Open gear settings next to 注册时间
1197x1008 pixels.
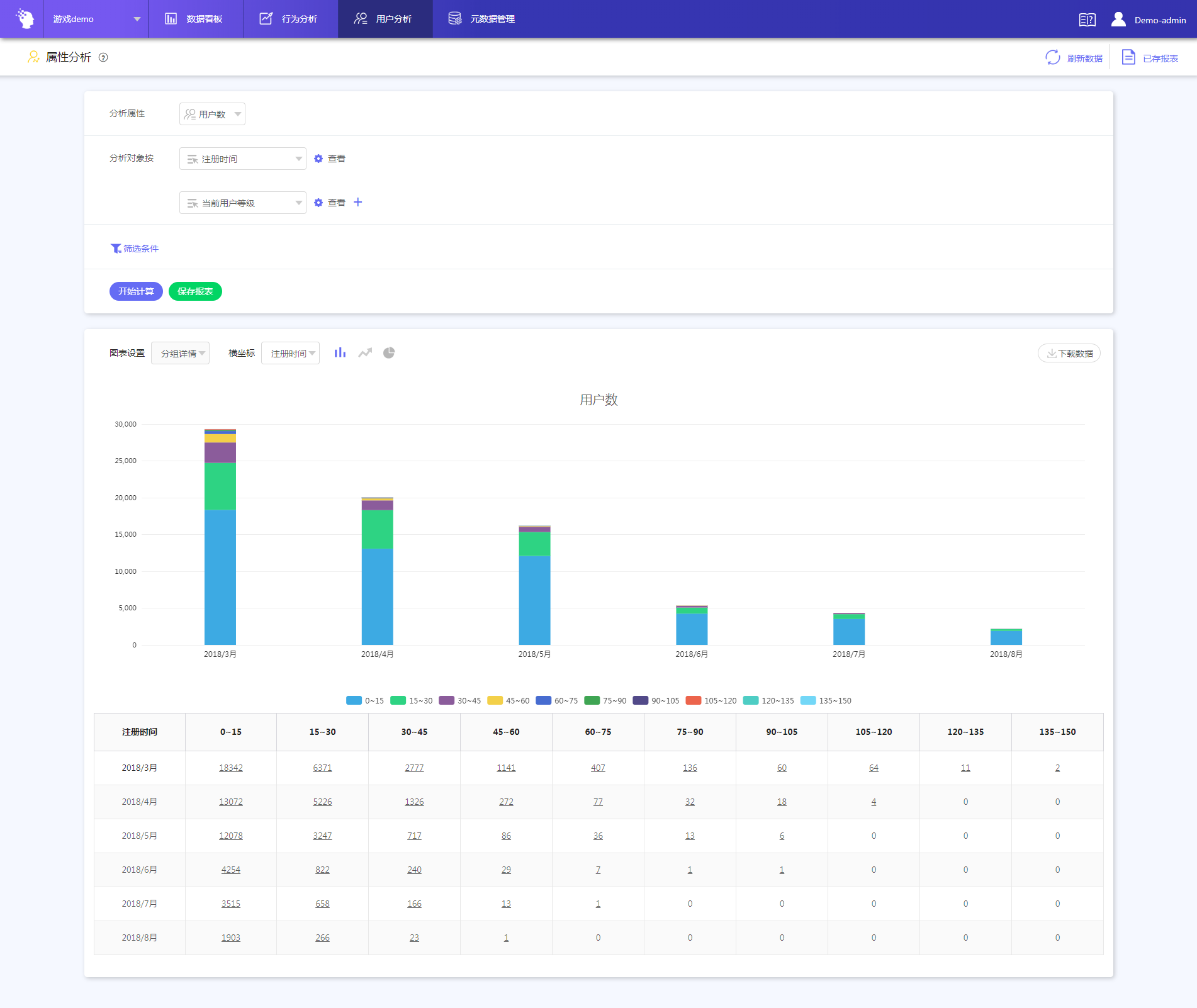318,159
